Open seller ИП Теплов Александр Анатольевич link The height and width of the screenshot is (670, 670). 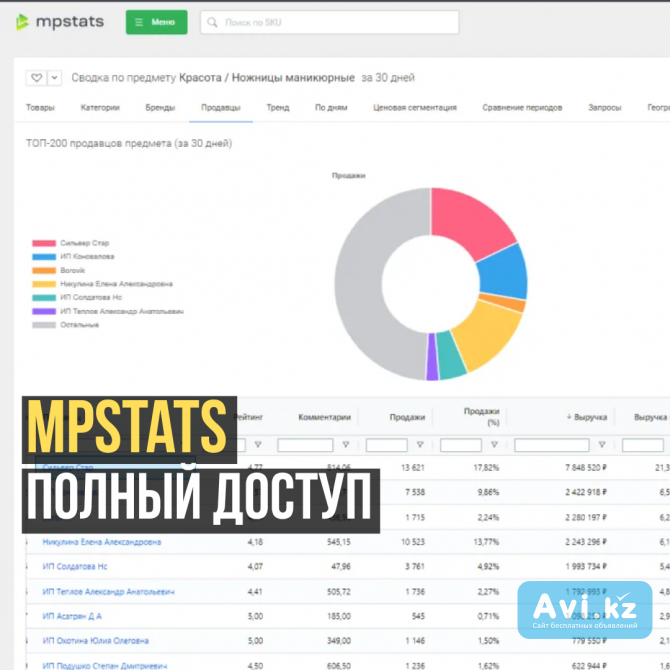click(x=109, y=592)
